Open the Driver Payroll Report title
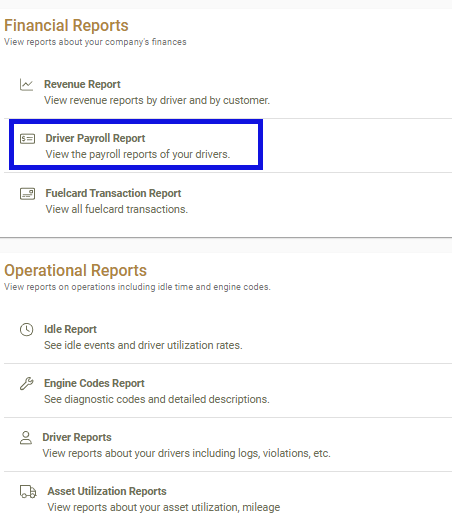Screen dimensions: 452x530 click(x=95, y=138)
